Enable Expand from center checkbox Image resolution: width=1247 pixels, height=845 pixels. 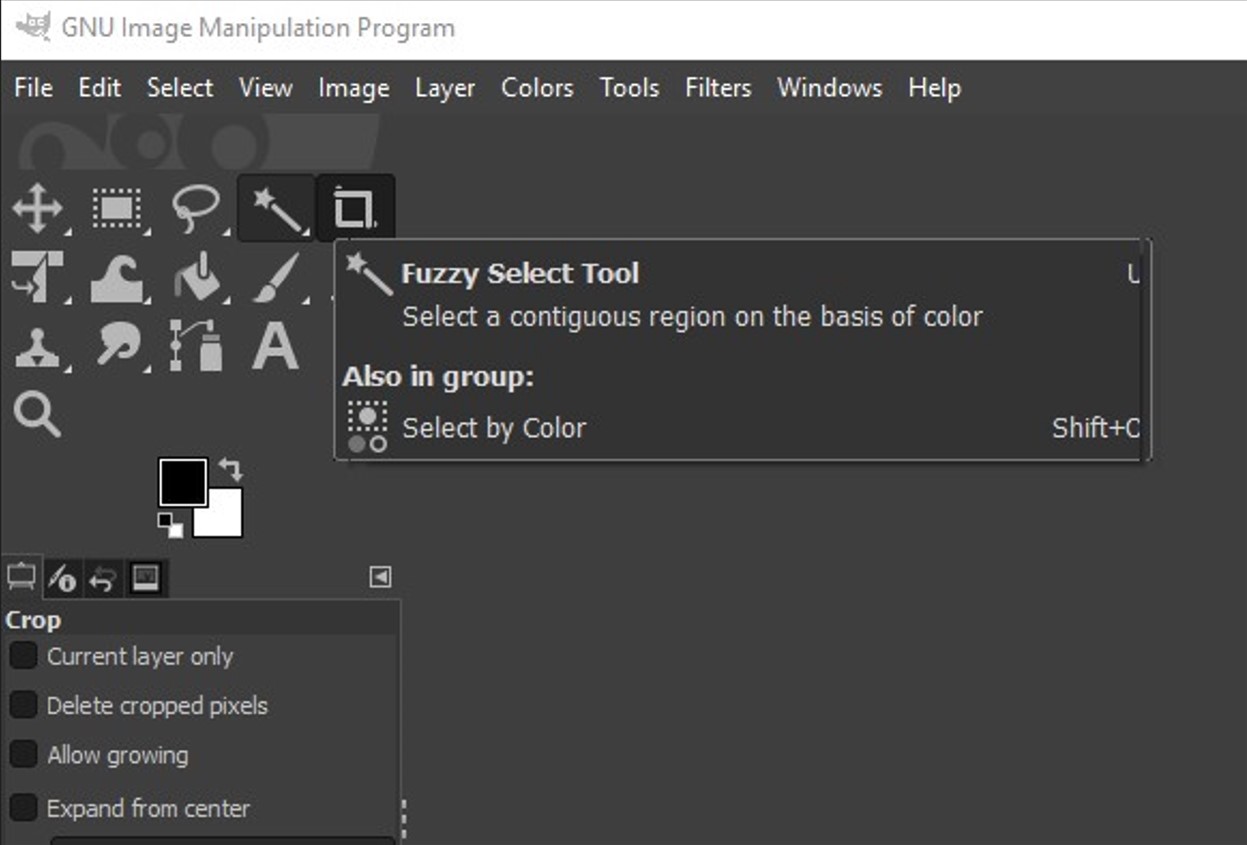(x=23, y=807)
